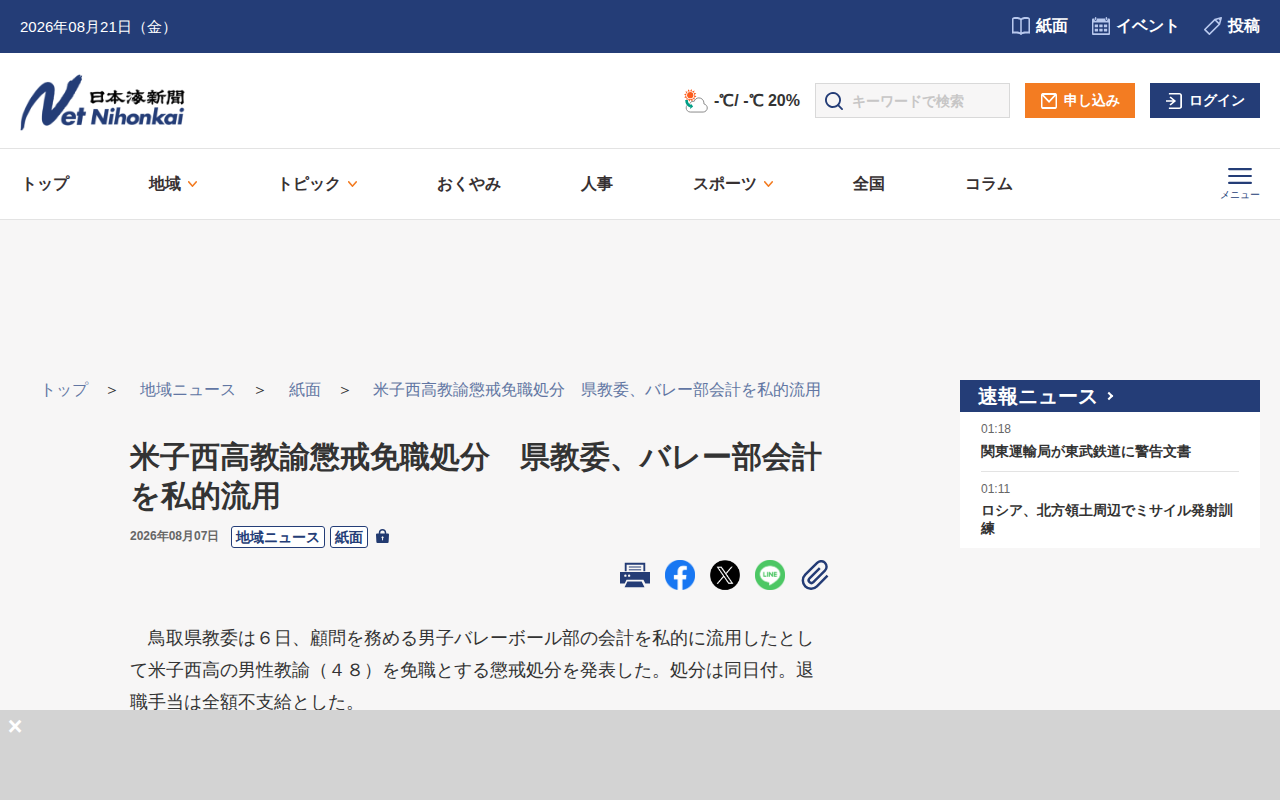
Task: Click the weather forecast icon
Action: [x=696, y=100]
